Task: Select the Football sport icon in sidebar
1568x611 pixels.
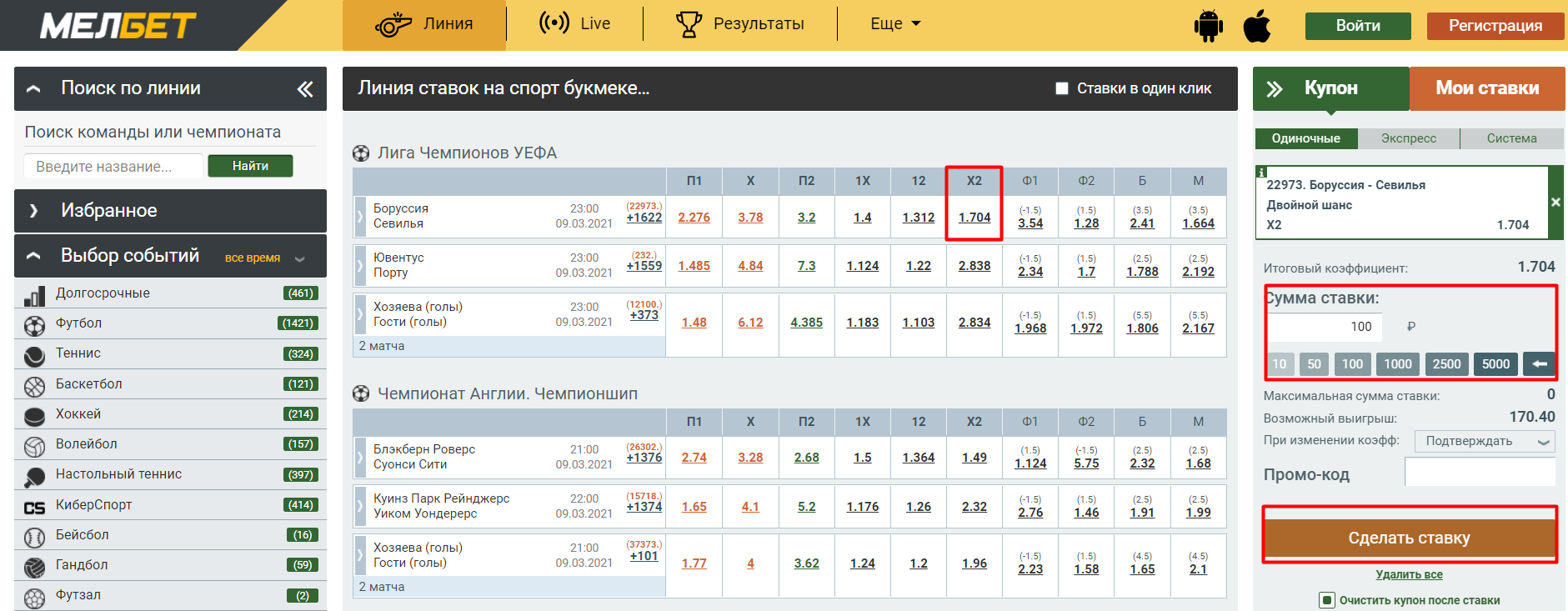Action: click(35, 324)
